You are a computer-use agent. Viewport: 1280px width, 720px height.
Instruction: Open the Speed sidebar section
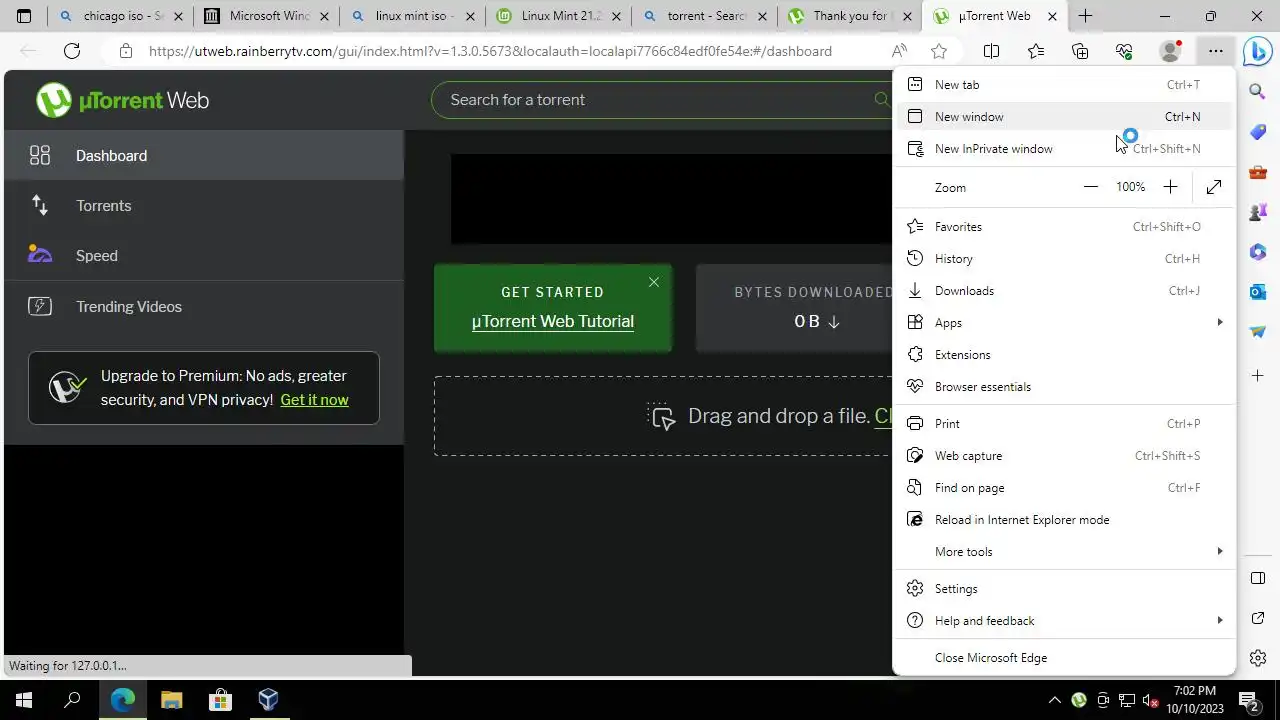coord(204,255)
